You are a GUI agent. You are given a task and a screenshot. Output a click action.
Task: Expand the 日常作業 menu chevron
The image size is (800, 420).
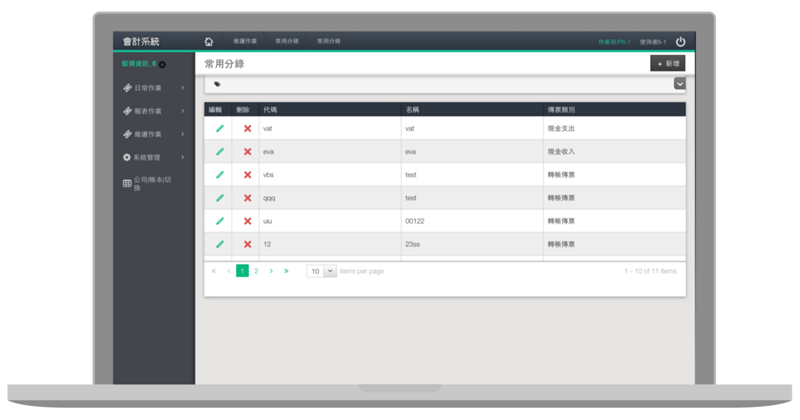coord(183,88)
